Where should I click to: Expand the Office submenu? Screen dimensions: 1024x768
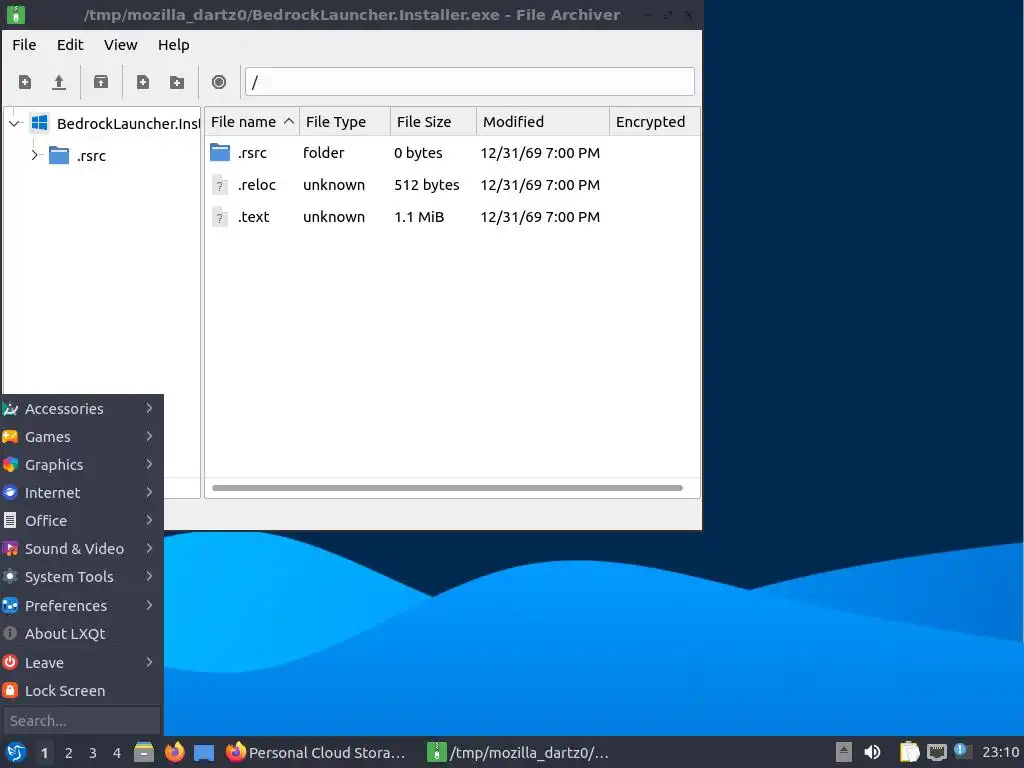click(x=150, y=520)
